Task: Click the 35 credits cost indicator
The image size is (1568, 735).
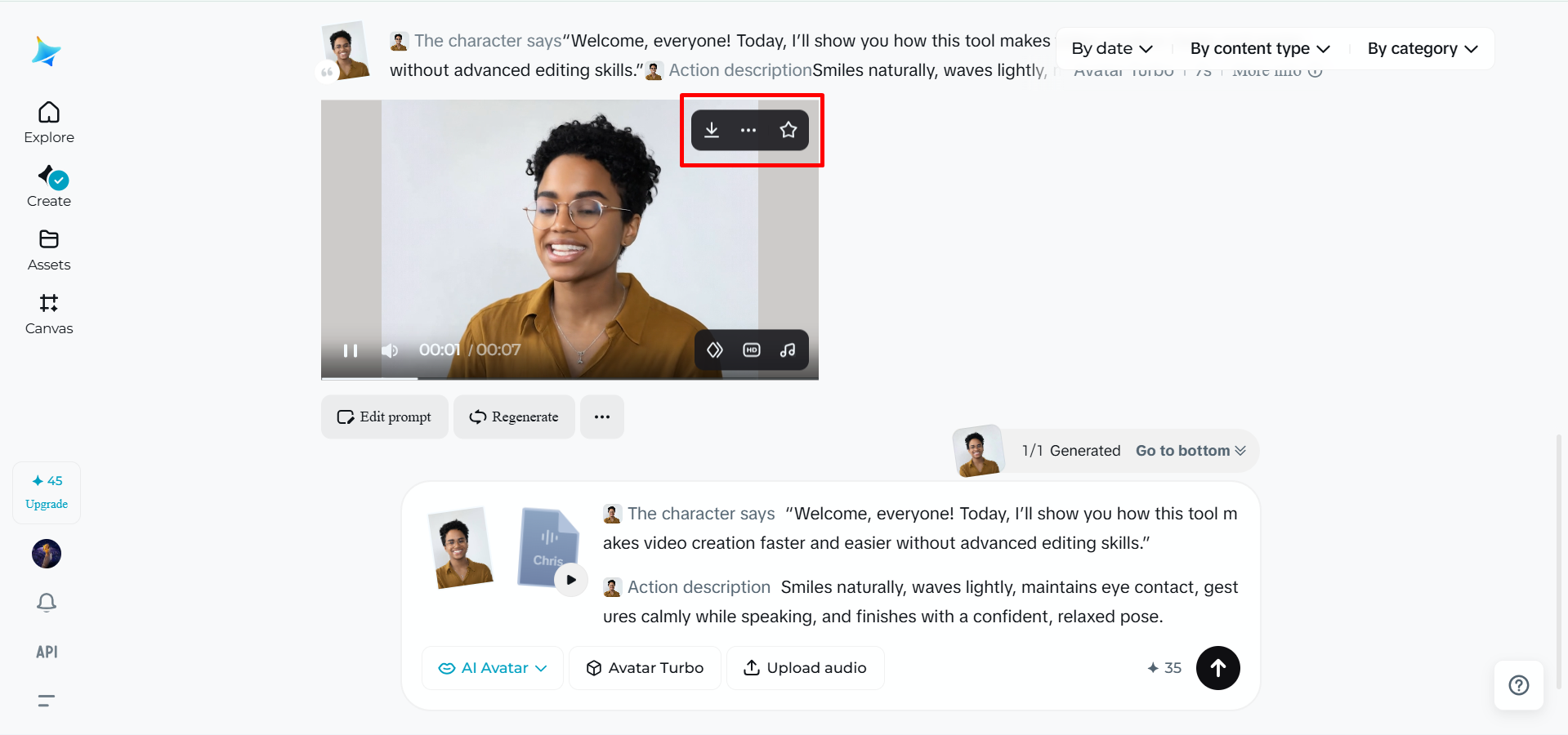Action: coord(1164,668)
